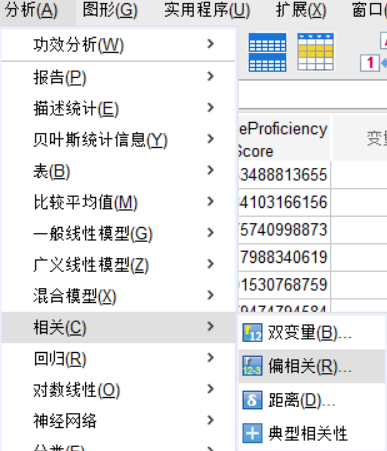Open the 广义线性模型(Z) submenu

[118, 264]
